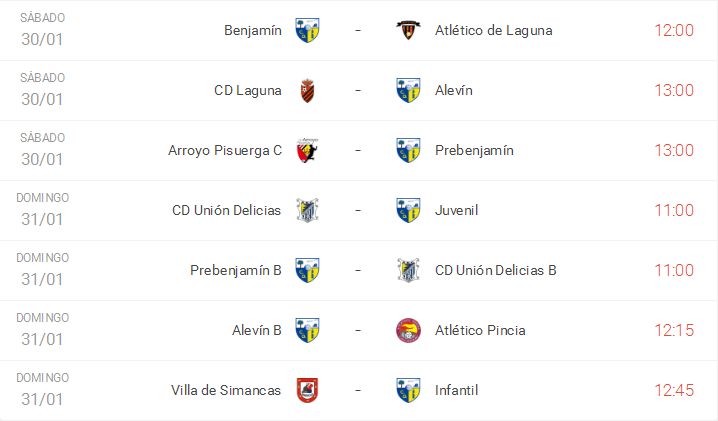Click the CD Unión Delicias crest
Viewport: 718px width, 421px height.
[x=307, y=210]
